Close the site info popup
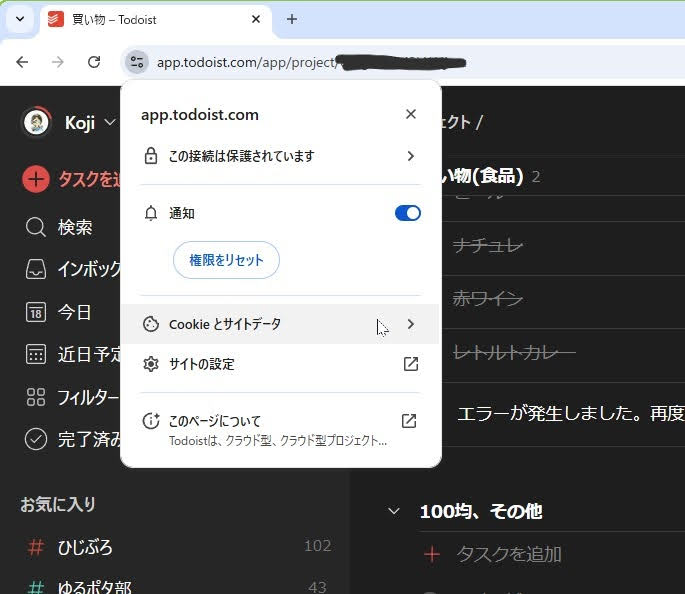 coord(410,114)
